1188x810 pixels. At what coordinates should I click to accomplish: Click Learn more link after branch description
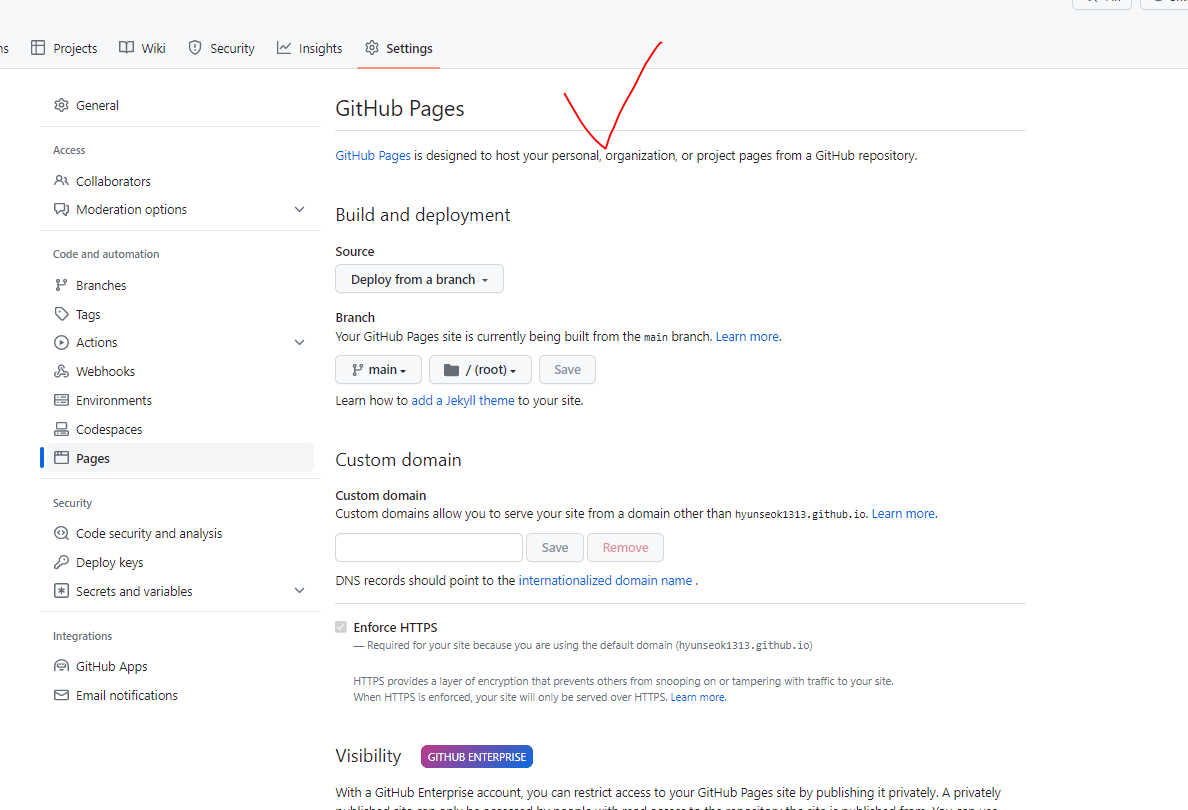click(747, 336)
